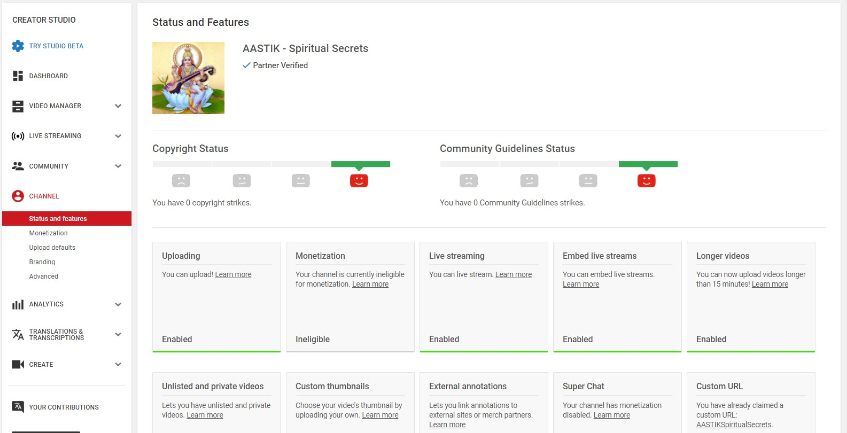Open Your Contributions menu item
This screenshot has height=433, width=847.
pos(64,408)
